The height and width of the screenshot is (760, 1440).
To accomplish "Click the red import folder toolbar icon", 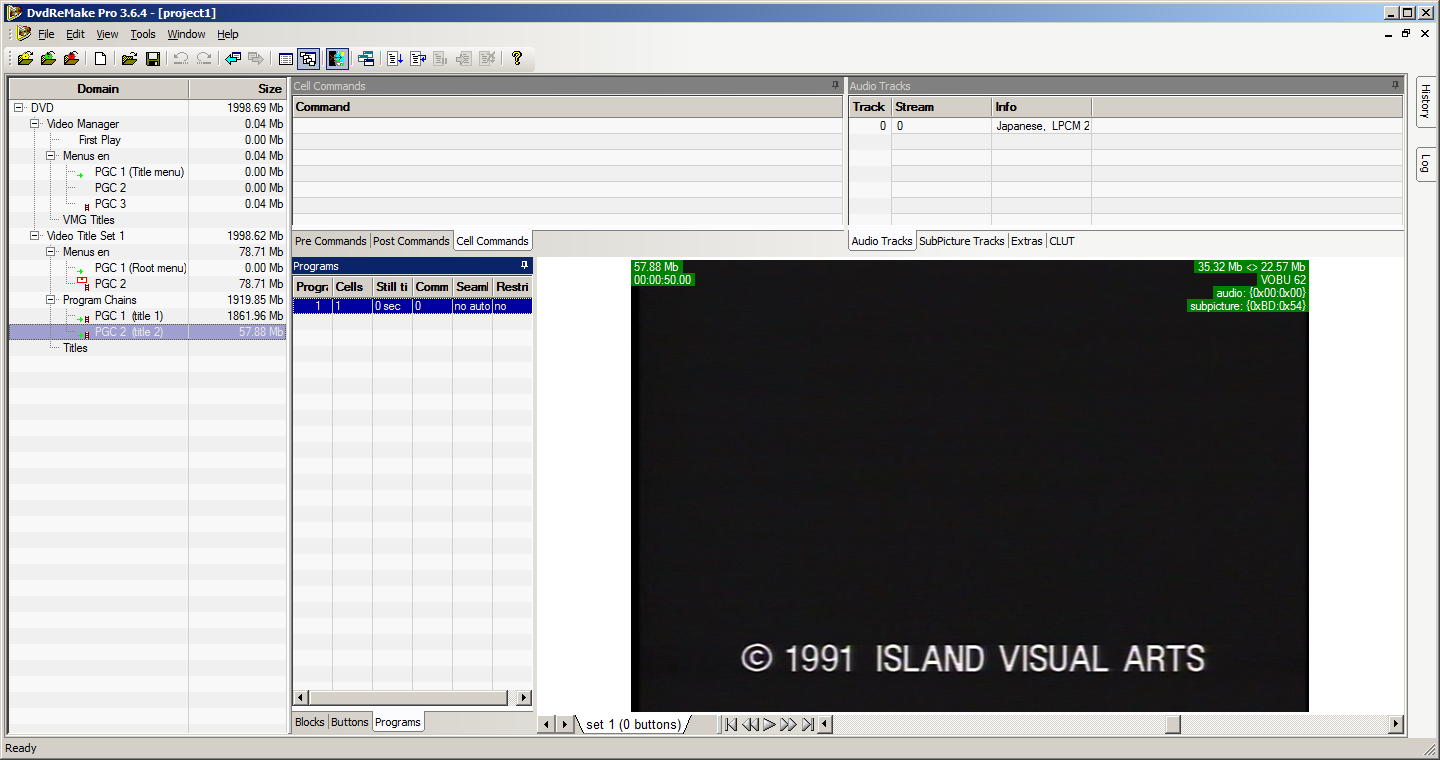I will pos(71,58).
